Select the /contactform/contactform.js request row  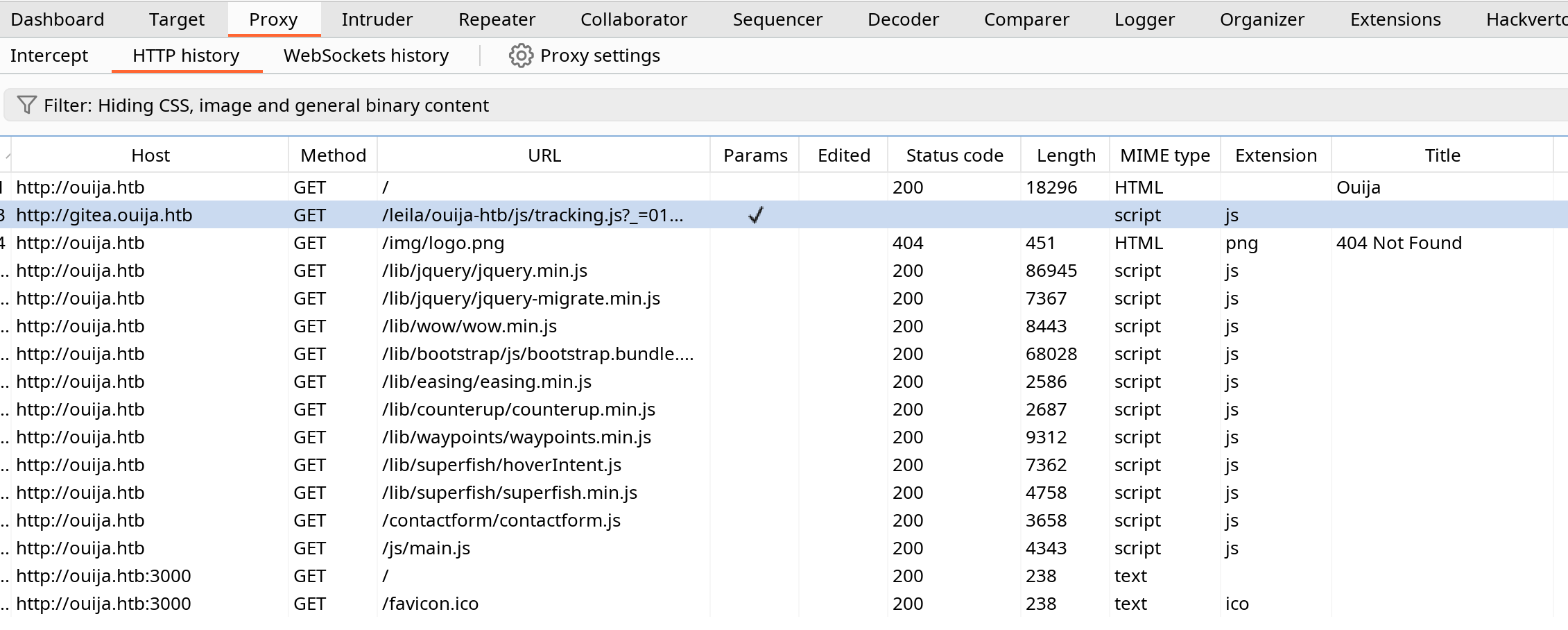tap(784, 520)
